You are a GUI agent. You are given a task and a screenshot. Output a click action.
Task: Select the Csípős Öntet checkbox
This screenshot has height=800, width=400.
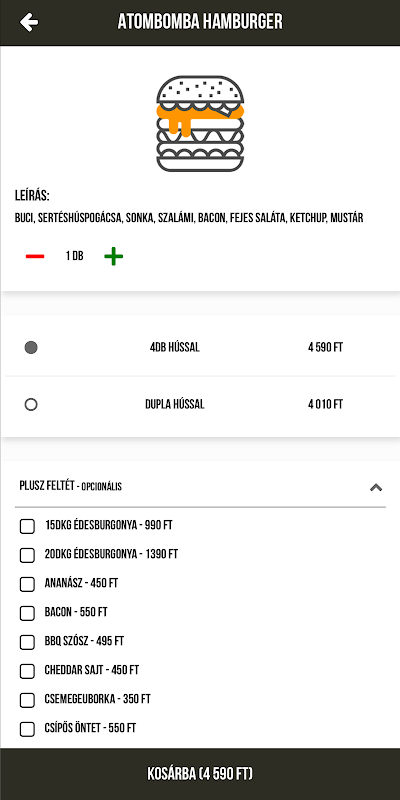[27, 730]
